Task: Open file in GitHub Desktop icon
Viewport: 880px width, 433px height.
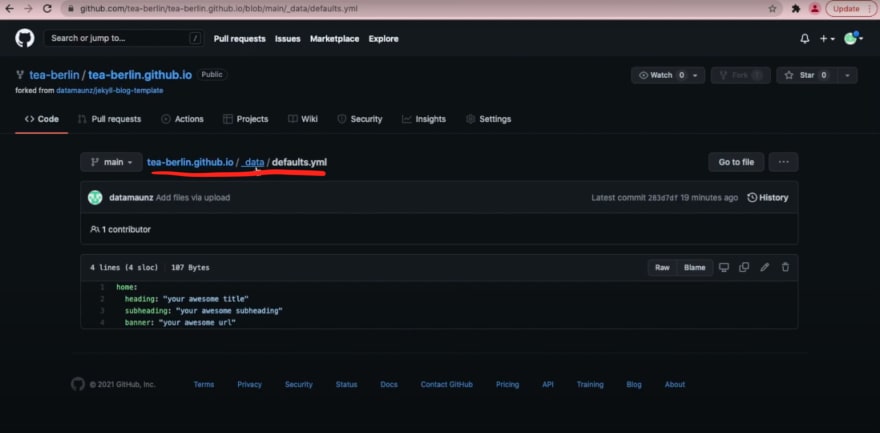Action: (724, 267)
